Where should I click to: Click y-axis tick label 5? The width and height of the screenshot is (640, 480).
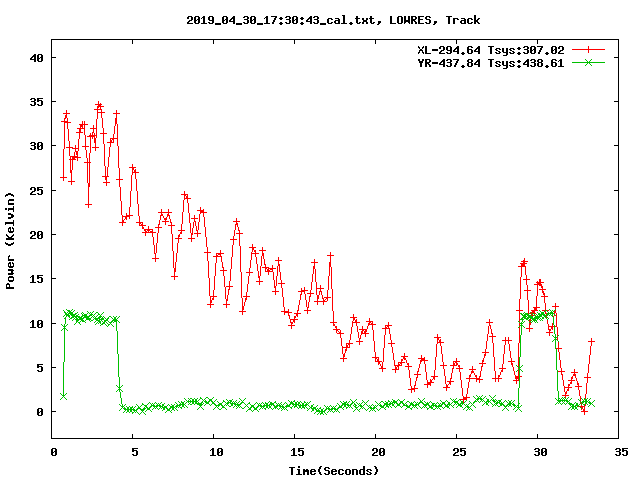pyautogui.click(x=40, y=368)
